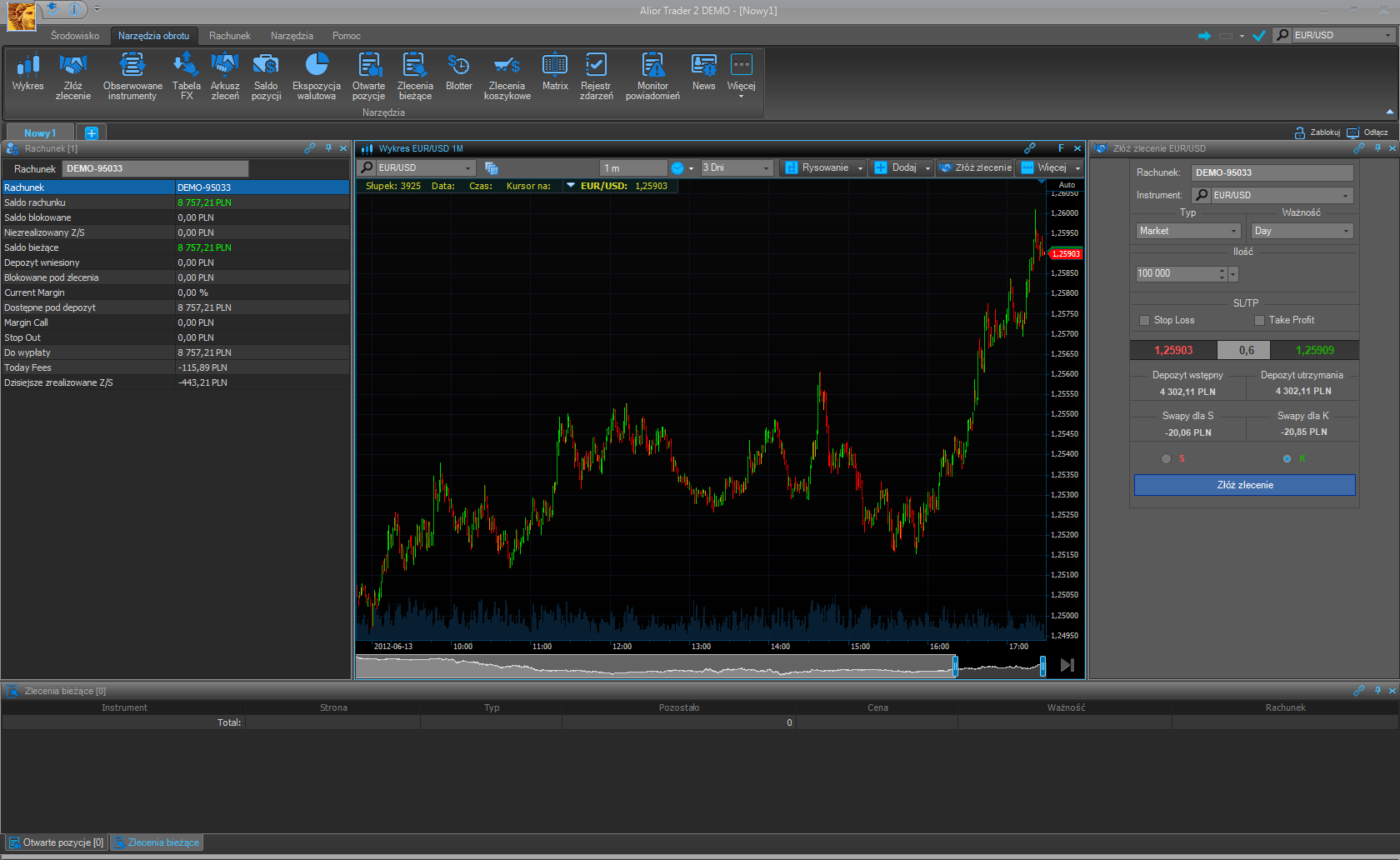
Task: Open Więcej in chart toolbar
Action: [1051, 168]
